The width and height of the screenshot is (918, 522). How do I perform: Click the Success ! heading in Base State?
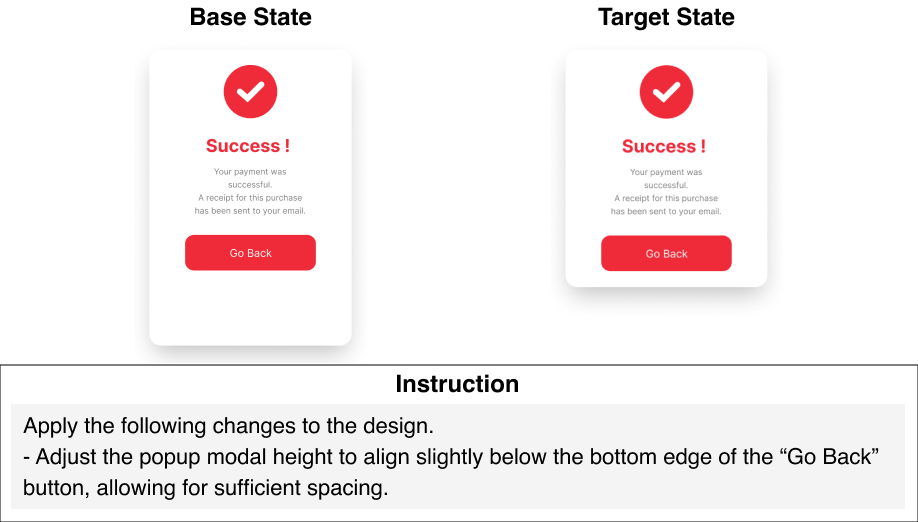click(x=248, y=146)
